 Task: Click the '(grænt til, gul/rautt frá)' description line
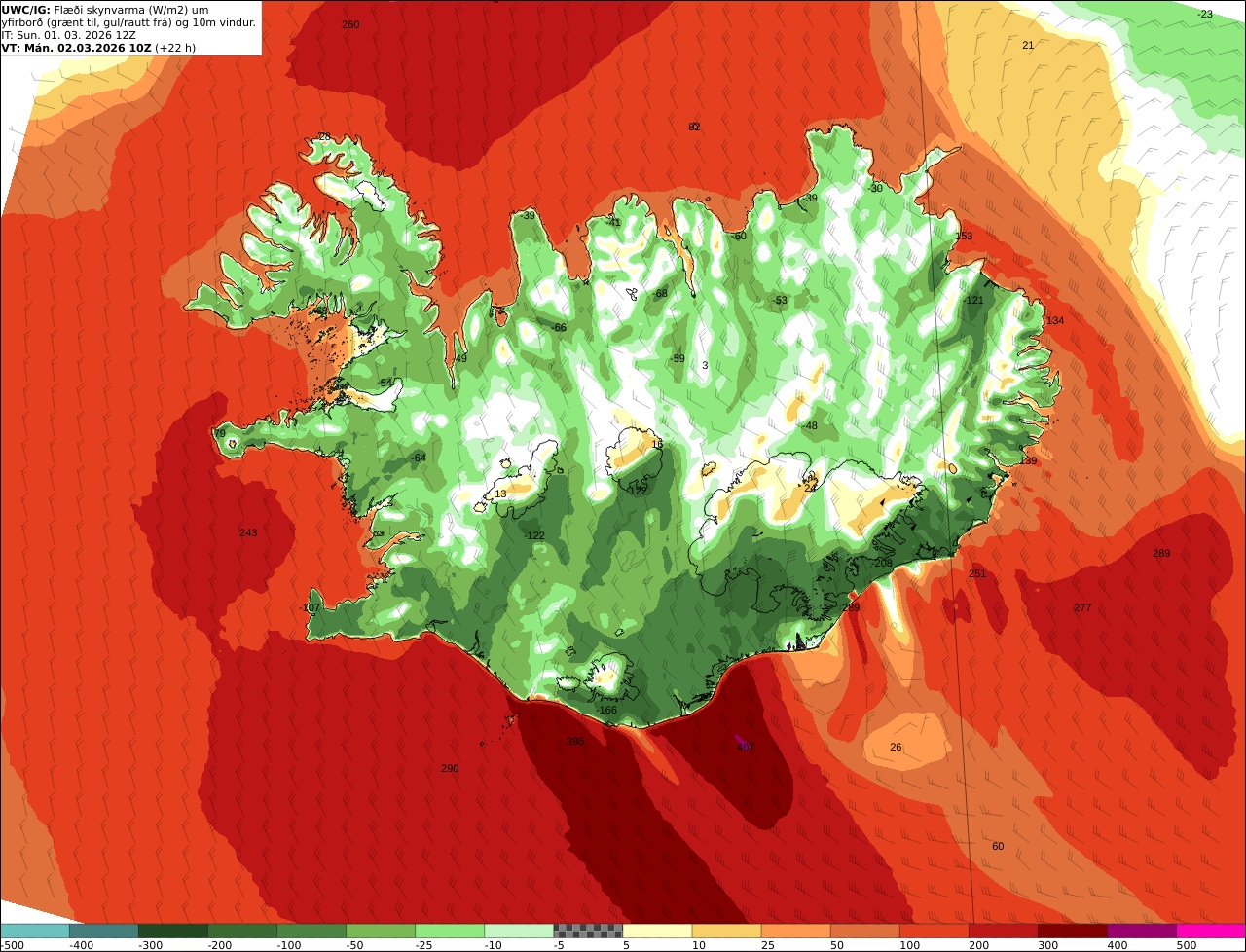(x=128, y=21)
